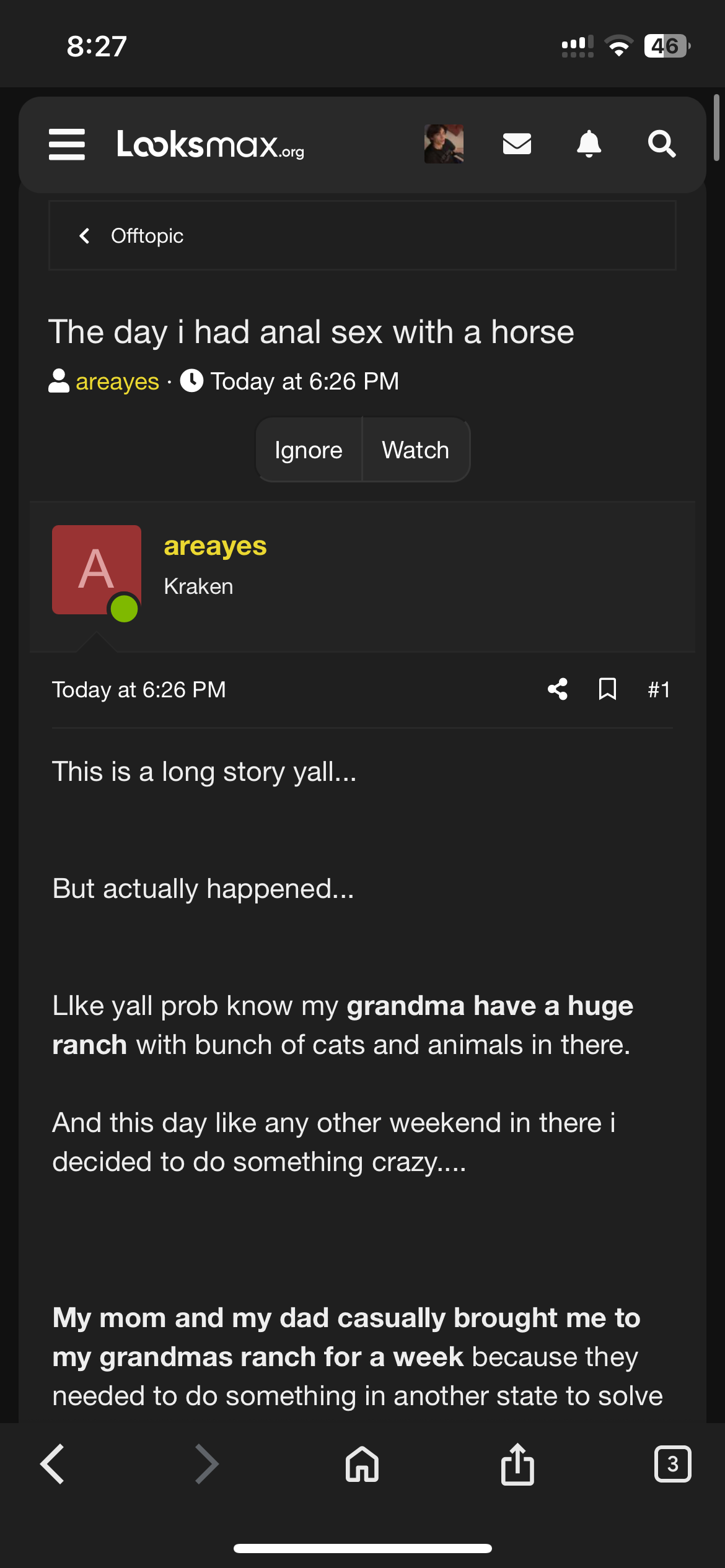Open your account avatar menu
725x1568 pixels.
[x=444, y=144]
